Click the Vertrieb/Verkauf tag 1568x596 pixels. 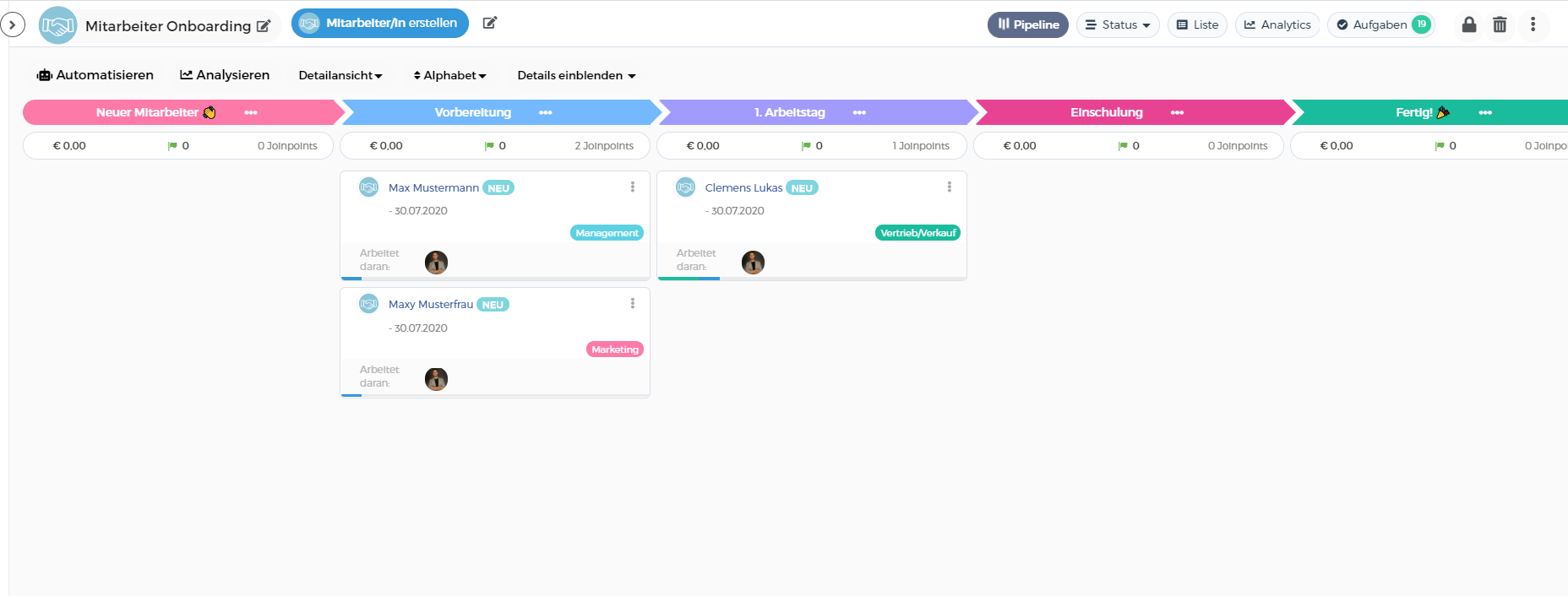917,233
